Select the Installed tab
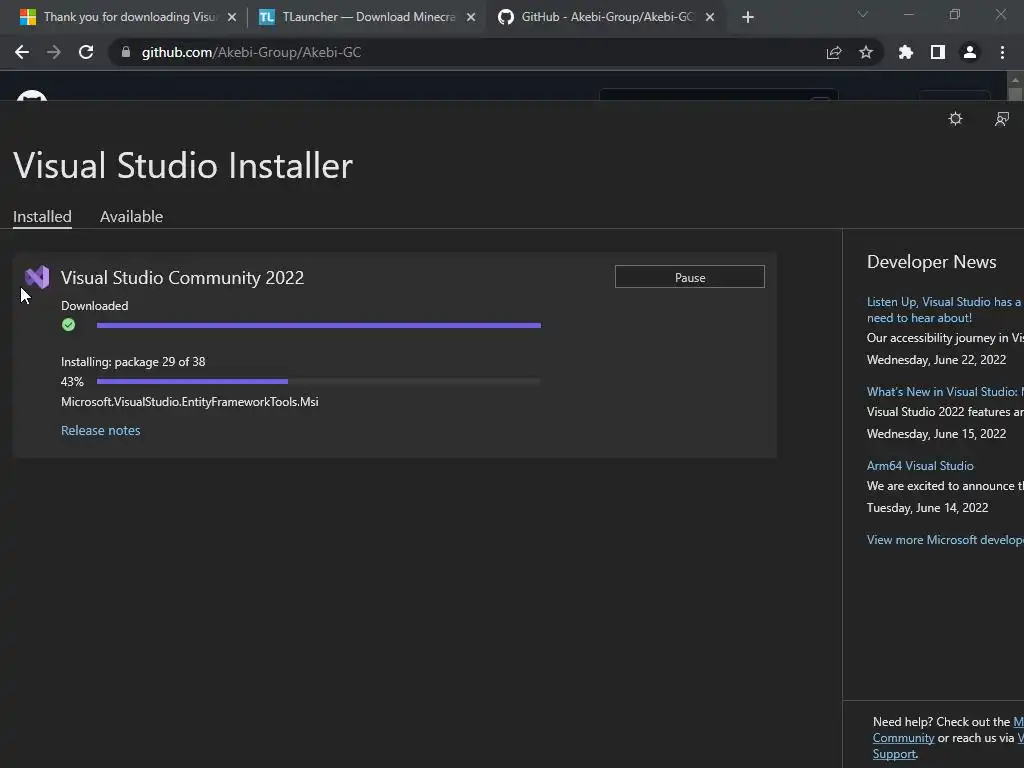This screenshot has width=1024, height=768. (x=42, y=217)
